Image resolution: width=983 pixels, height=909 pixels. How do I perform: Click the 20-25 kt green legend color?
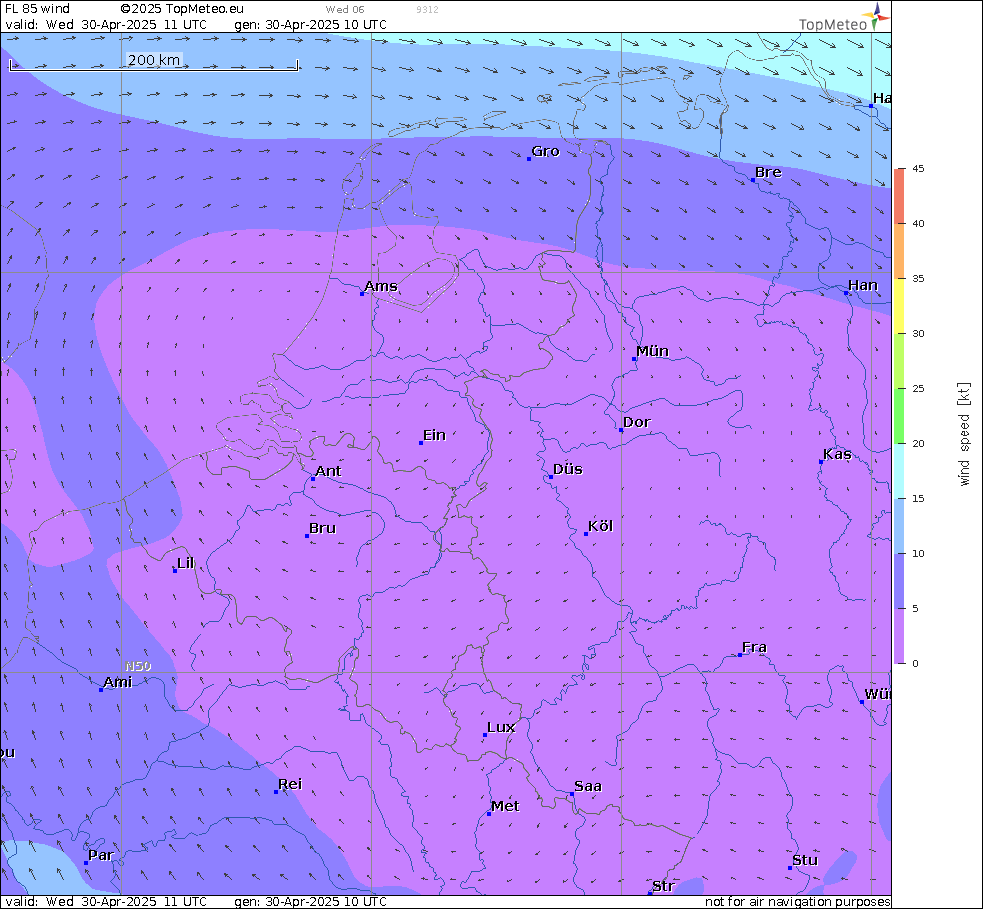tap(900, 416)
